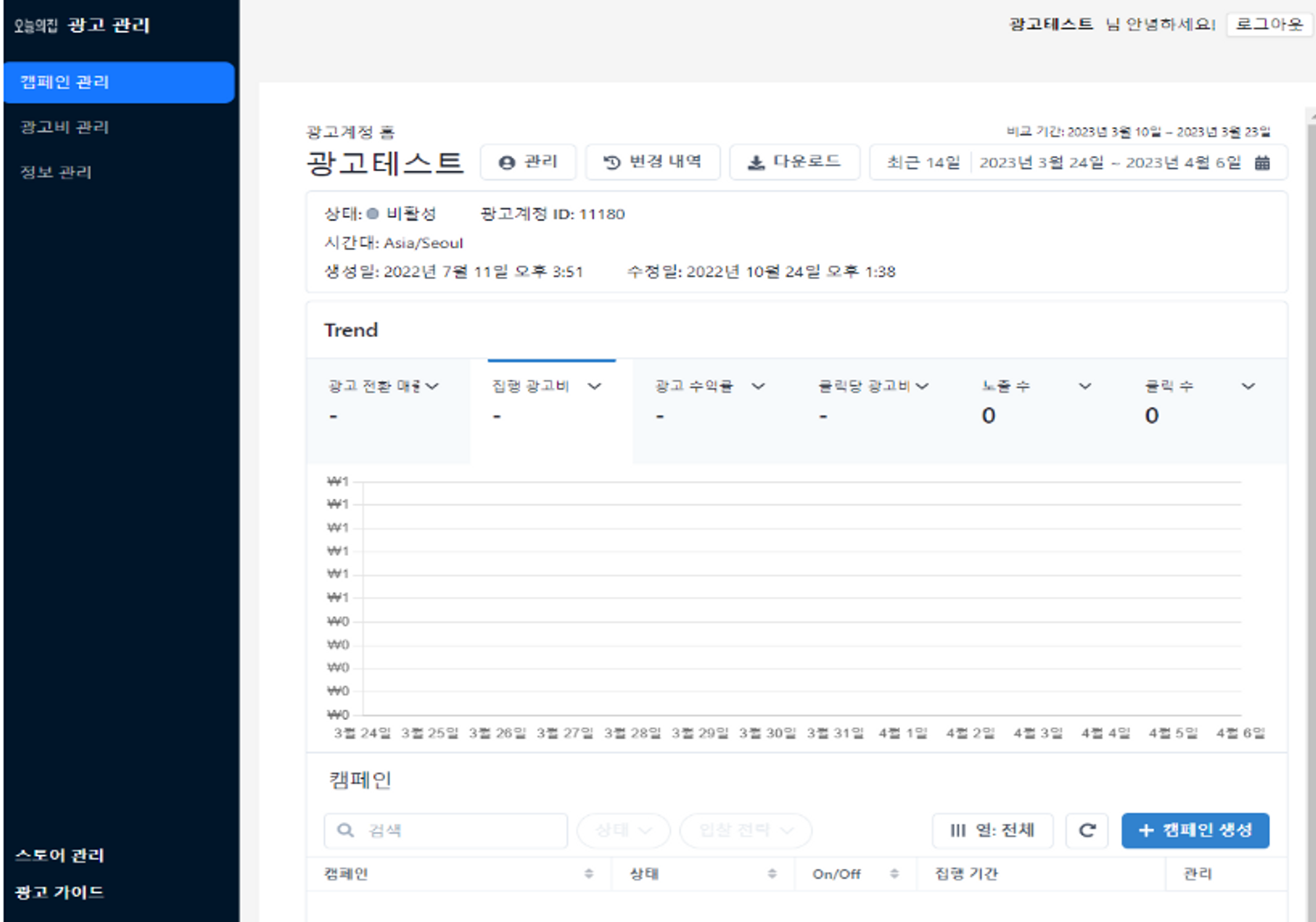Screen dimensions: 1316x922
Task: Click the vertical page scrollbar
Action: tap(1311, 513)
